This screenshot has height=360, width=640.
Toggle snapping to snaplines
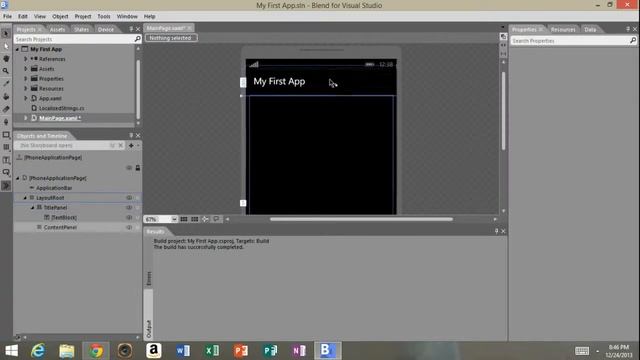[205, 219]
